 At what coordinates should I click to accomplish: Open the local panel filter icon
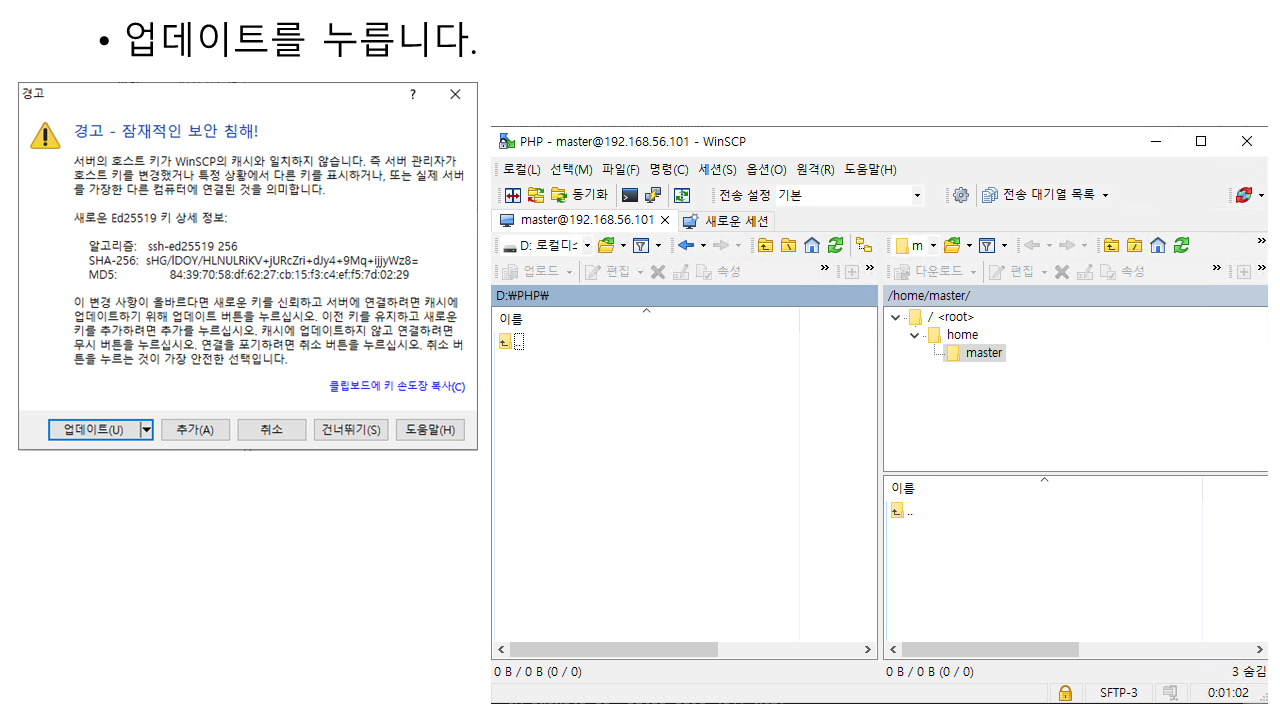pyautogui.click(x=641, y=245)
